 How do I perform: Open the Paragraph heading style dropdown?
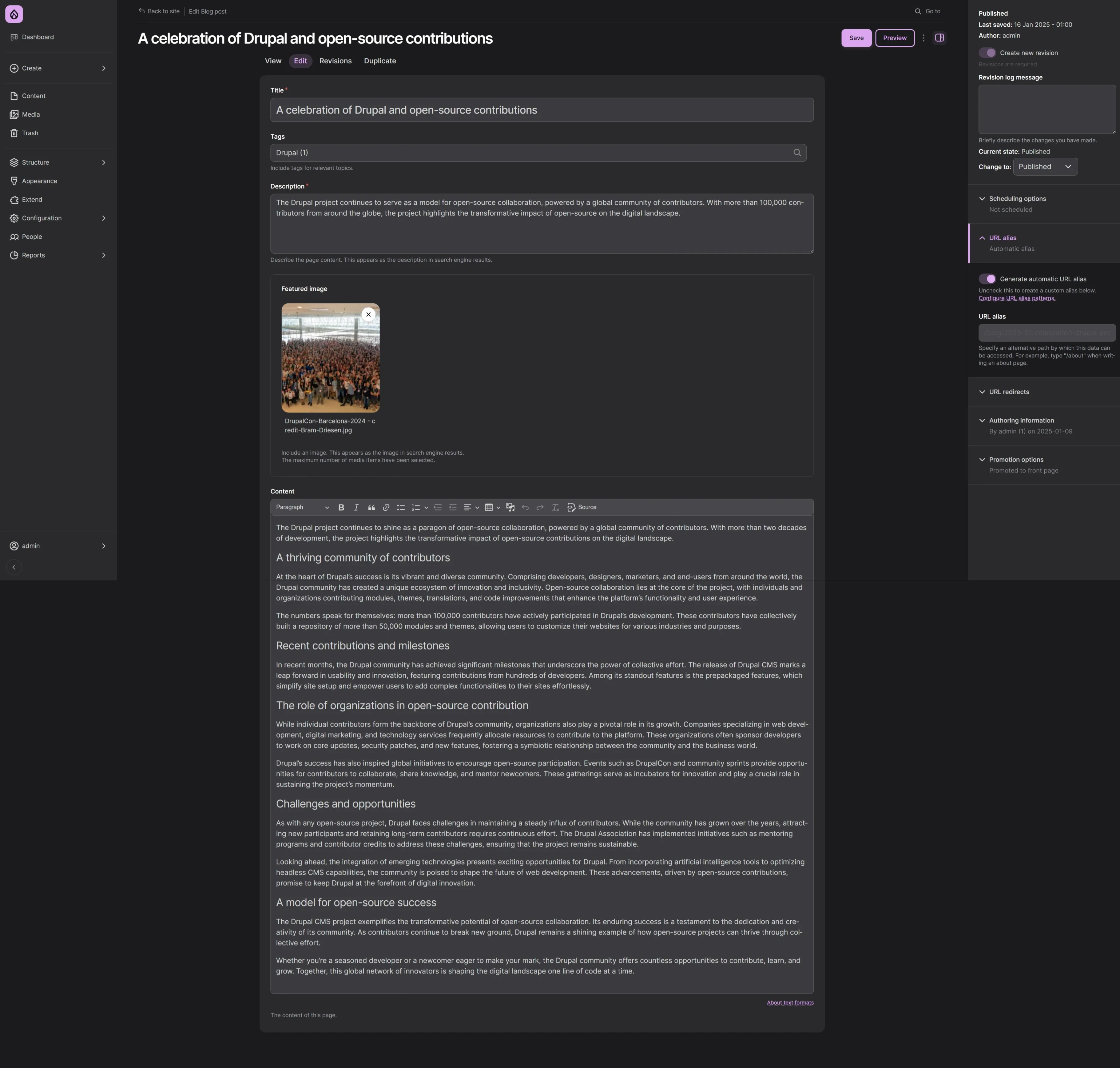(x=302, y=507)
